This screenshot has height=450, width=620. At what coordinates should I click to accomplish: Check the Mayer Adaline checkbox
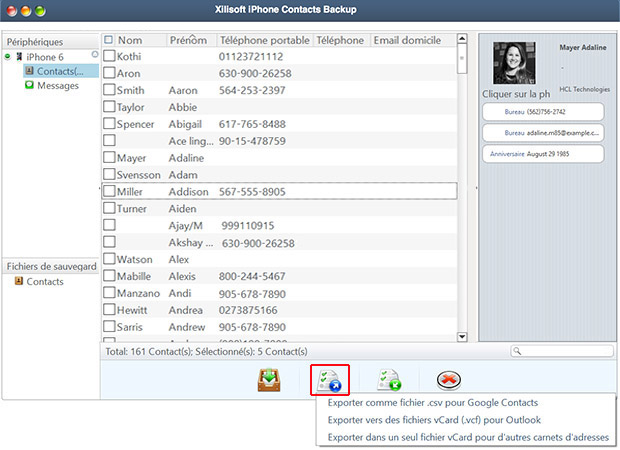click(109, 157)
